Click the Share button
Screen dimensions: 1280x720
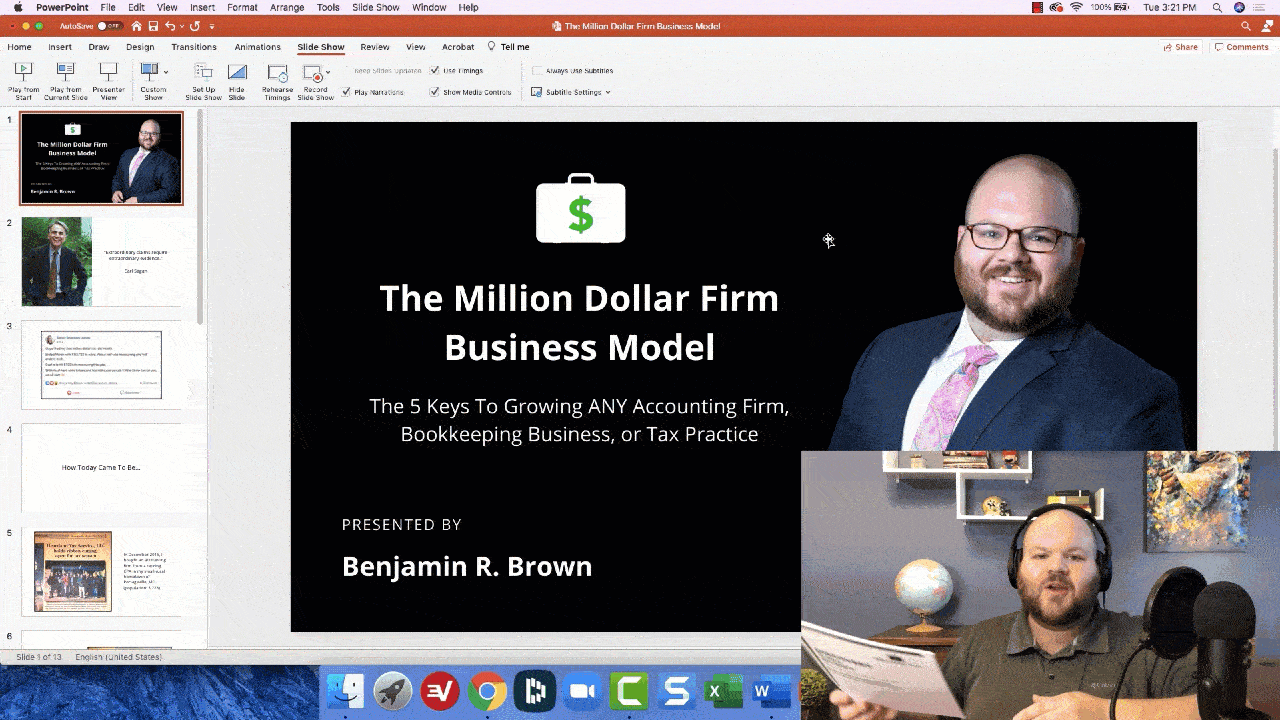click(x=1181, y=47)
